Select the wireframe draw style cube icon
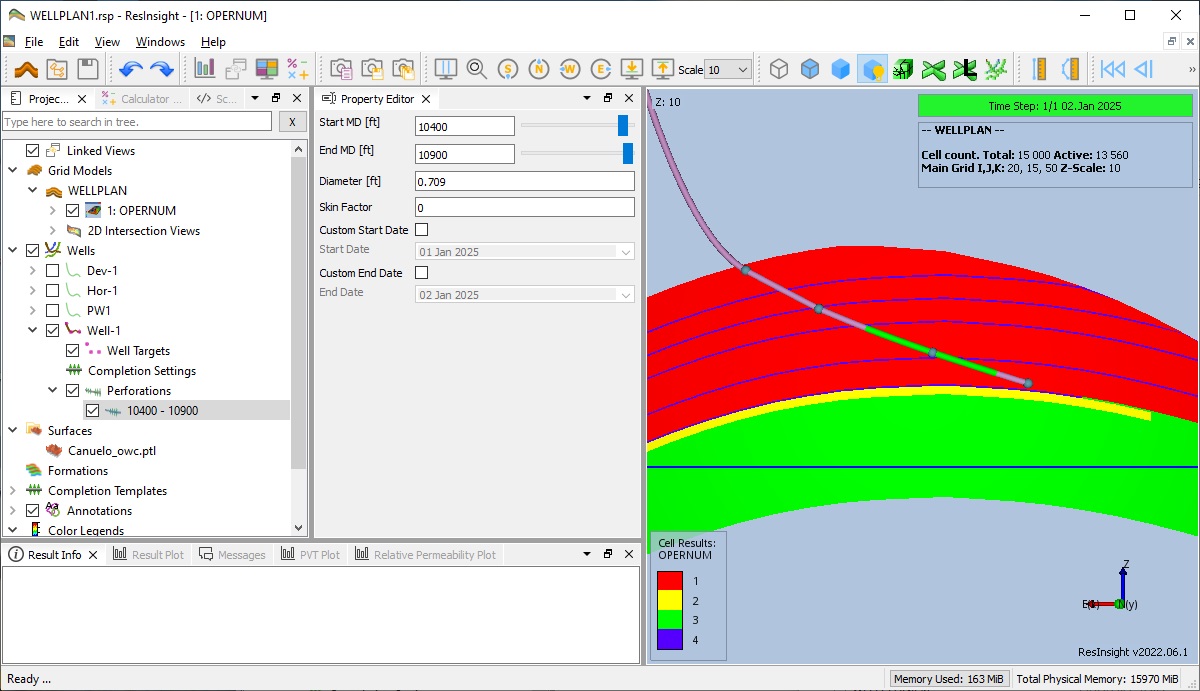This screenshot has width=1200, height=691. 779,68
